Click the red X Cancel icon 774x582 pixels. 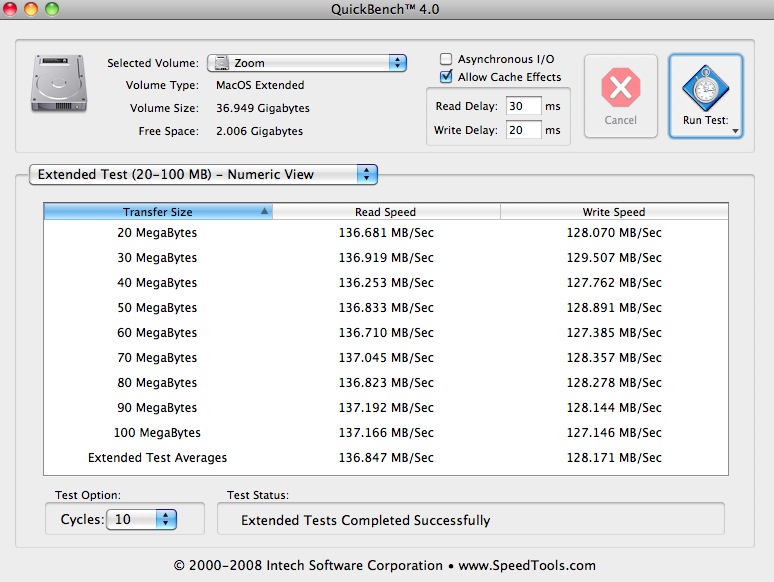620,87
